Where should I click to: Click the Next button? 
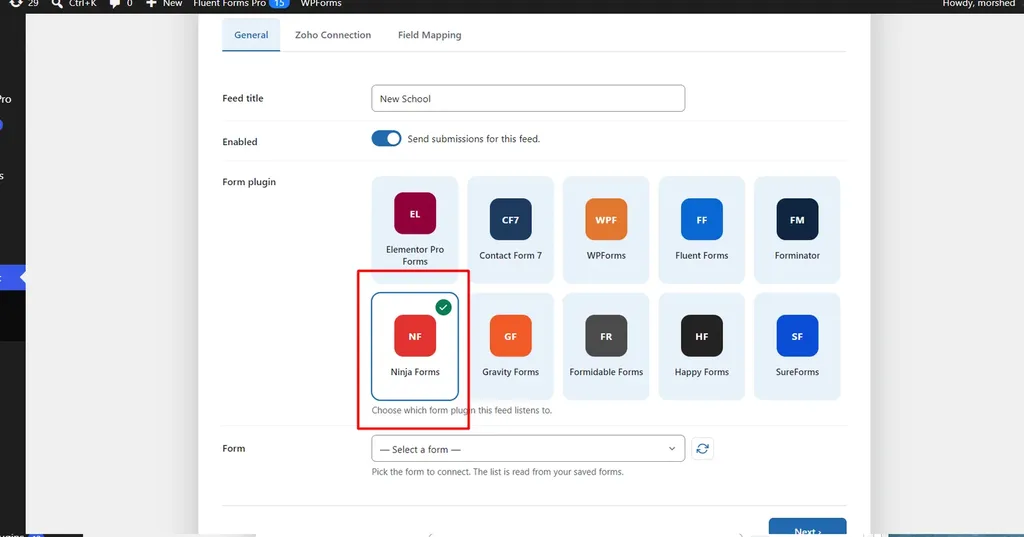click(x=807, y=528)
